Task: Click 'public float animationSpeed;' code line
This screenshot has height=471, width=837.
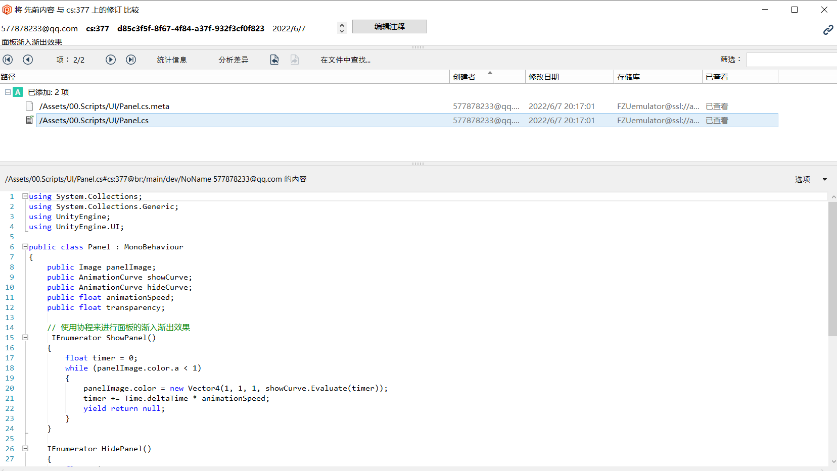Action: coord(110,297)
